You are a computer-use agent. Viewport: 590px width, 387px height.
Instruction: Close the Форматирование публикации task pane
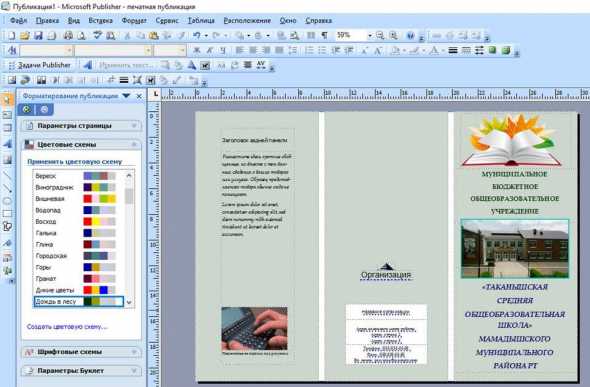pos(139,96)
